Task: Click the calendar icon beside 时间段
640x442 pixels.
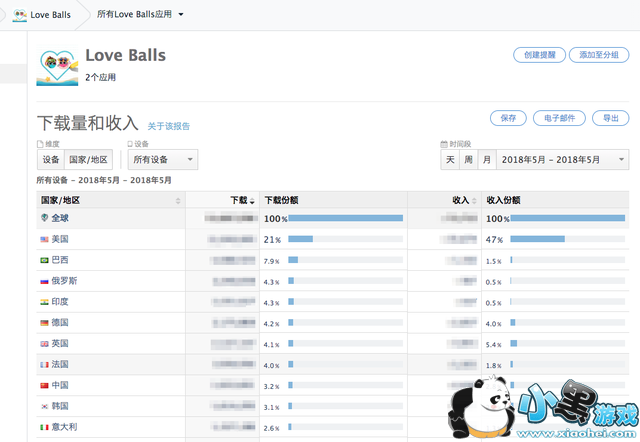Action: pos(444,144)
